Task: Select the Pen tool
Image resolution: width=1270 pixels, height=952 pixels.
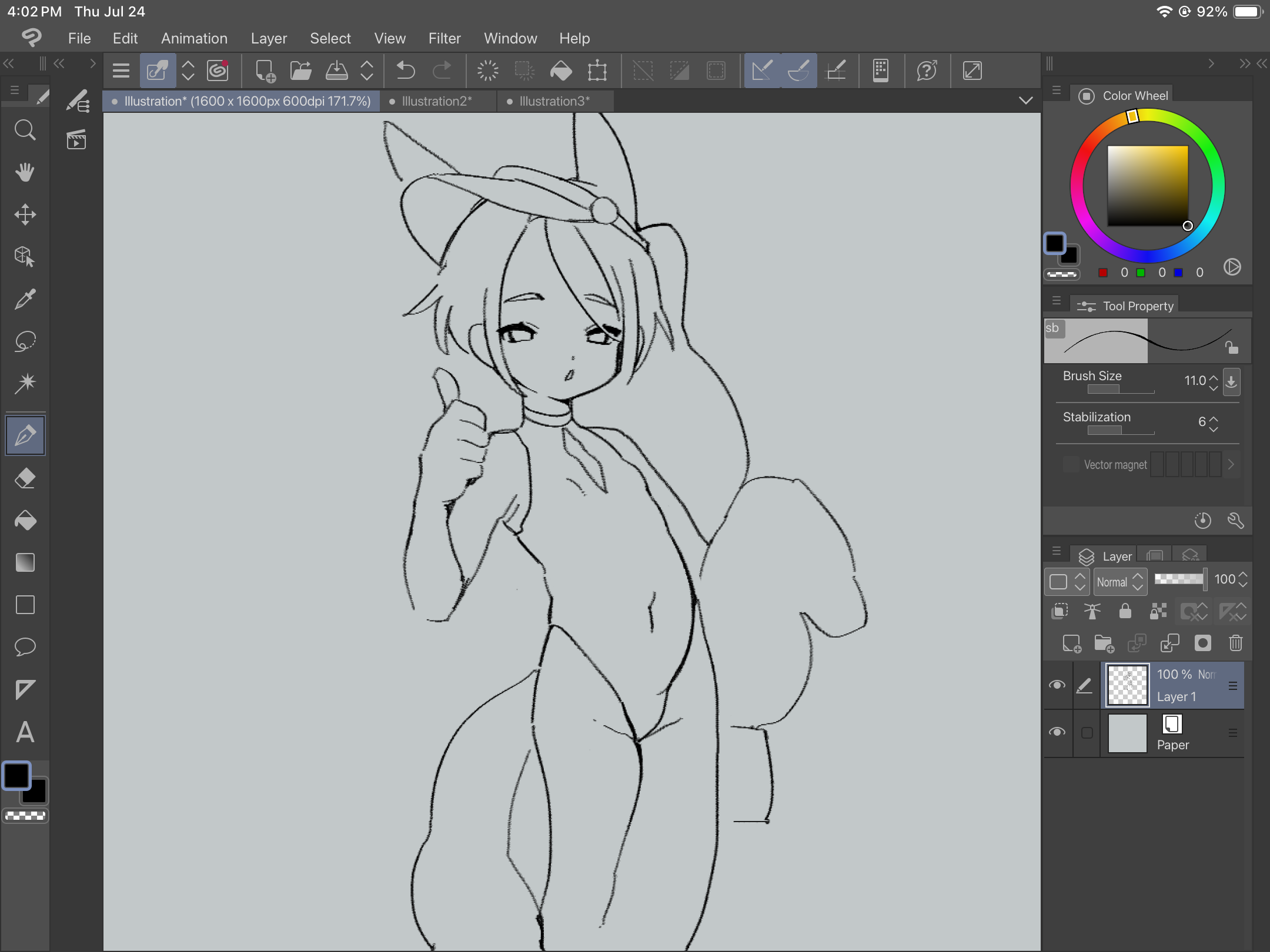Action: click(25, 435)
